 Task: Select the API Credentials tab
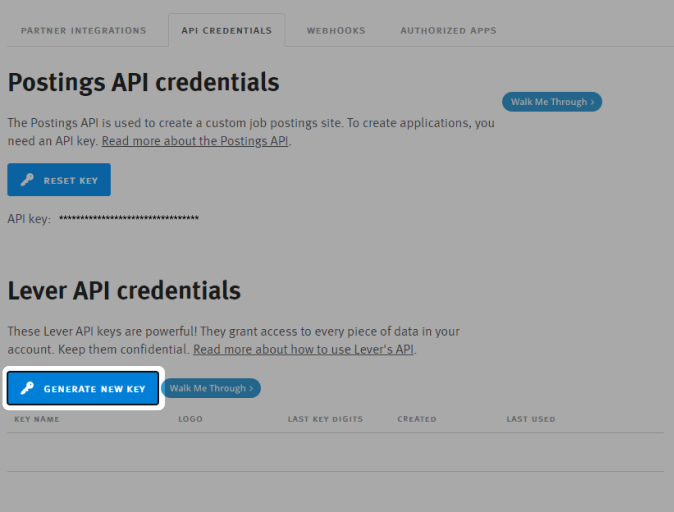point(226,30)
